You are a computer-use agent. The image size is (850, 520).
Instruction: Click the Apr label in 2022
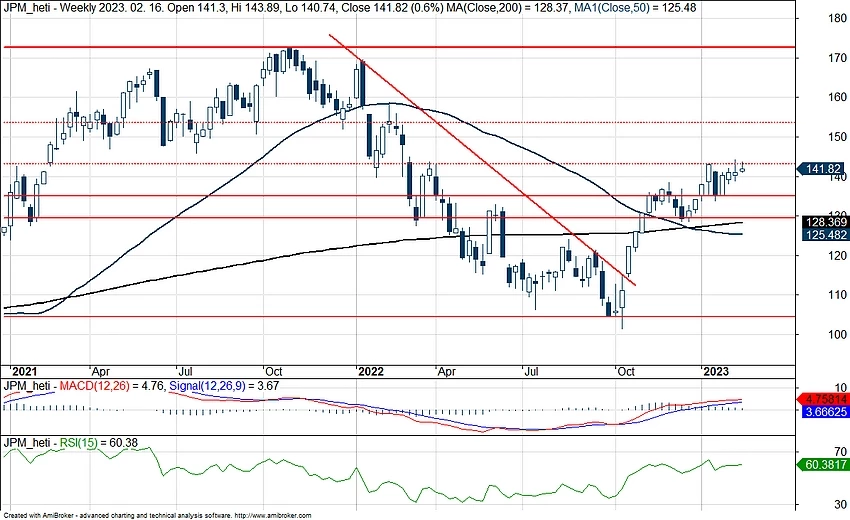[447, 372]
